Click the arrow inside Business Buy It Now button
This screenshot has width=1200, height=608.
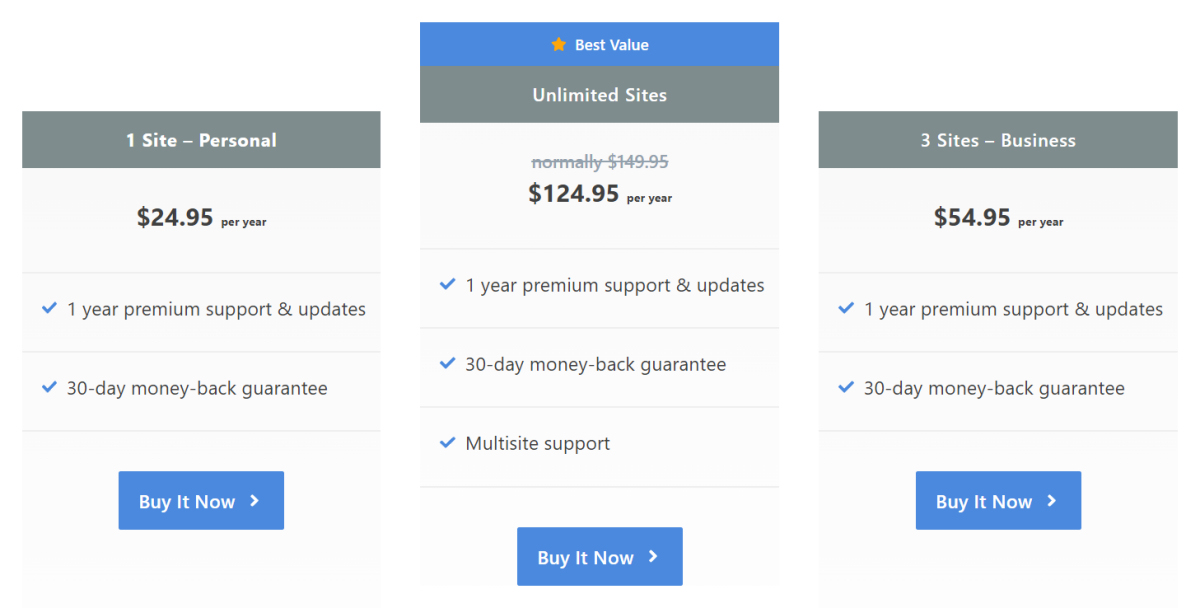(1051, 500)
